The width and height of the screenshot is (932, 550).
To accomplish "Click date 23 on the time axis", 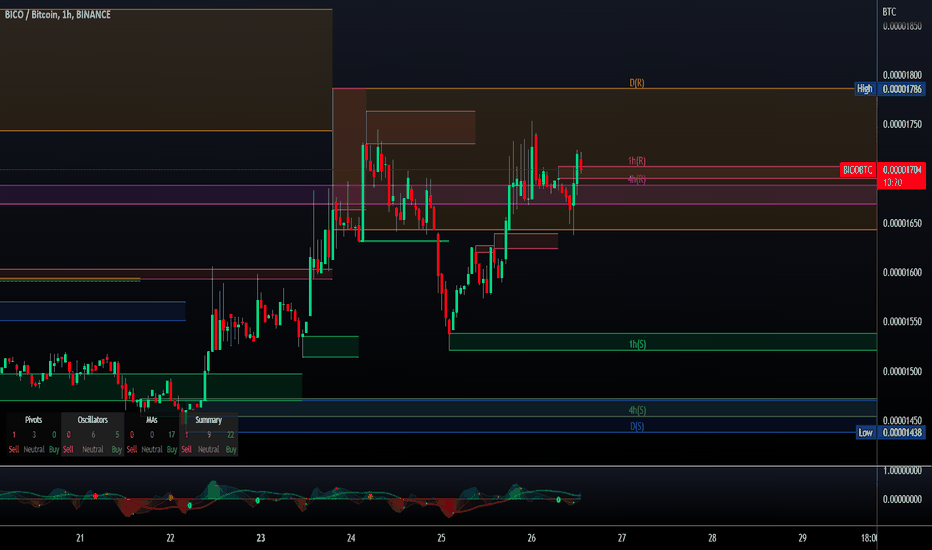I will click(260, 538).
